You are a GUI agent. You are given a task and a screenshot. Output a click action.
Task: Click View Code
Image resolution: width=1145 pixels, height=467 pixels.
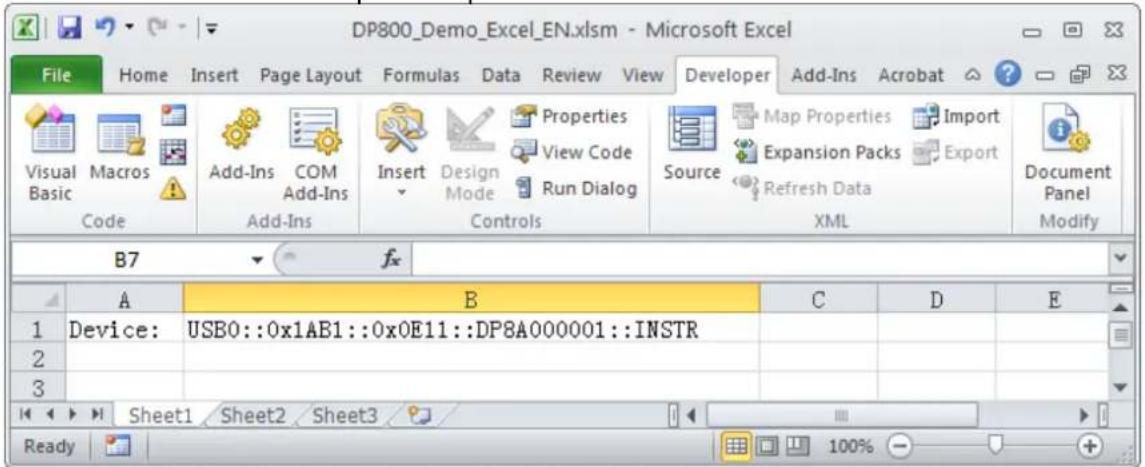(x=571, y=153)
